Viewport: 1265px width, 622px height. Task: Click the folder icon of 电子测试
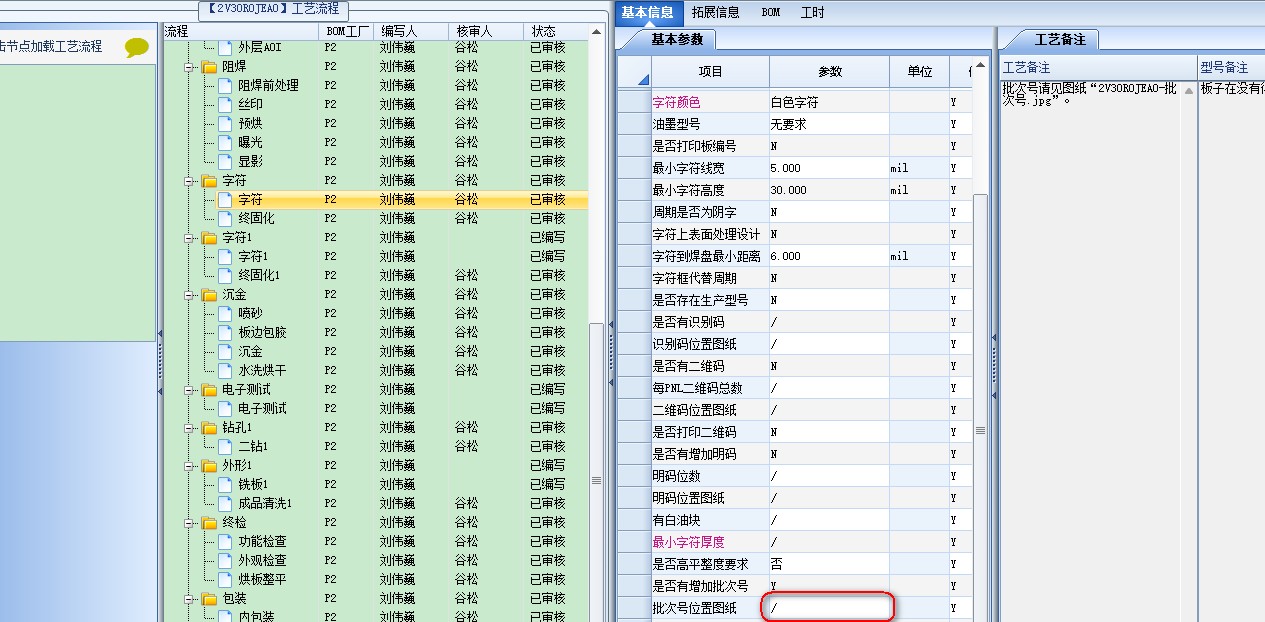209,389
